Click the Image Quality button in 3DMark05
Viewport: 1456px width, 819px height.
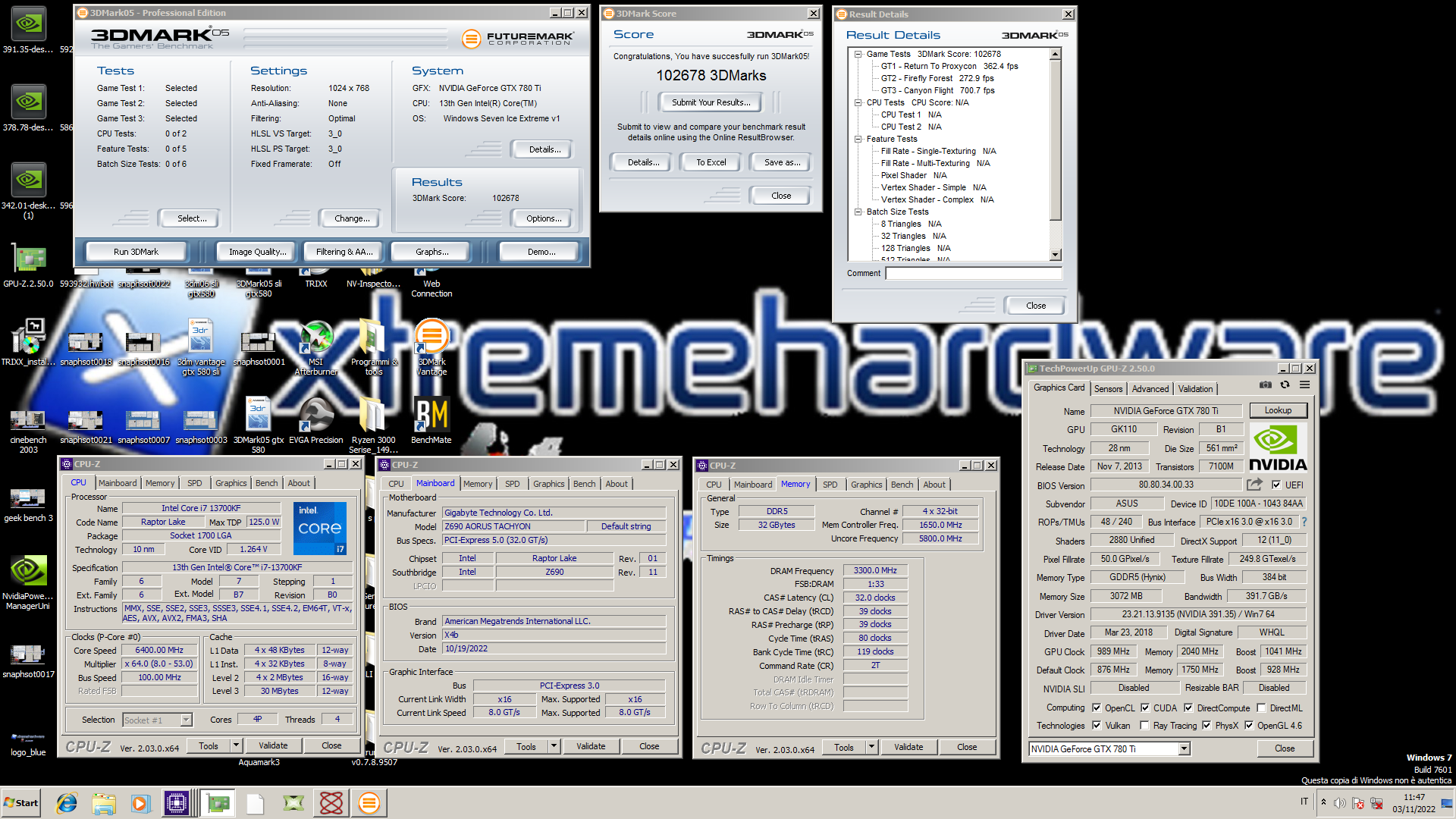point(258,251)
